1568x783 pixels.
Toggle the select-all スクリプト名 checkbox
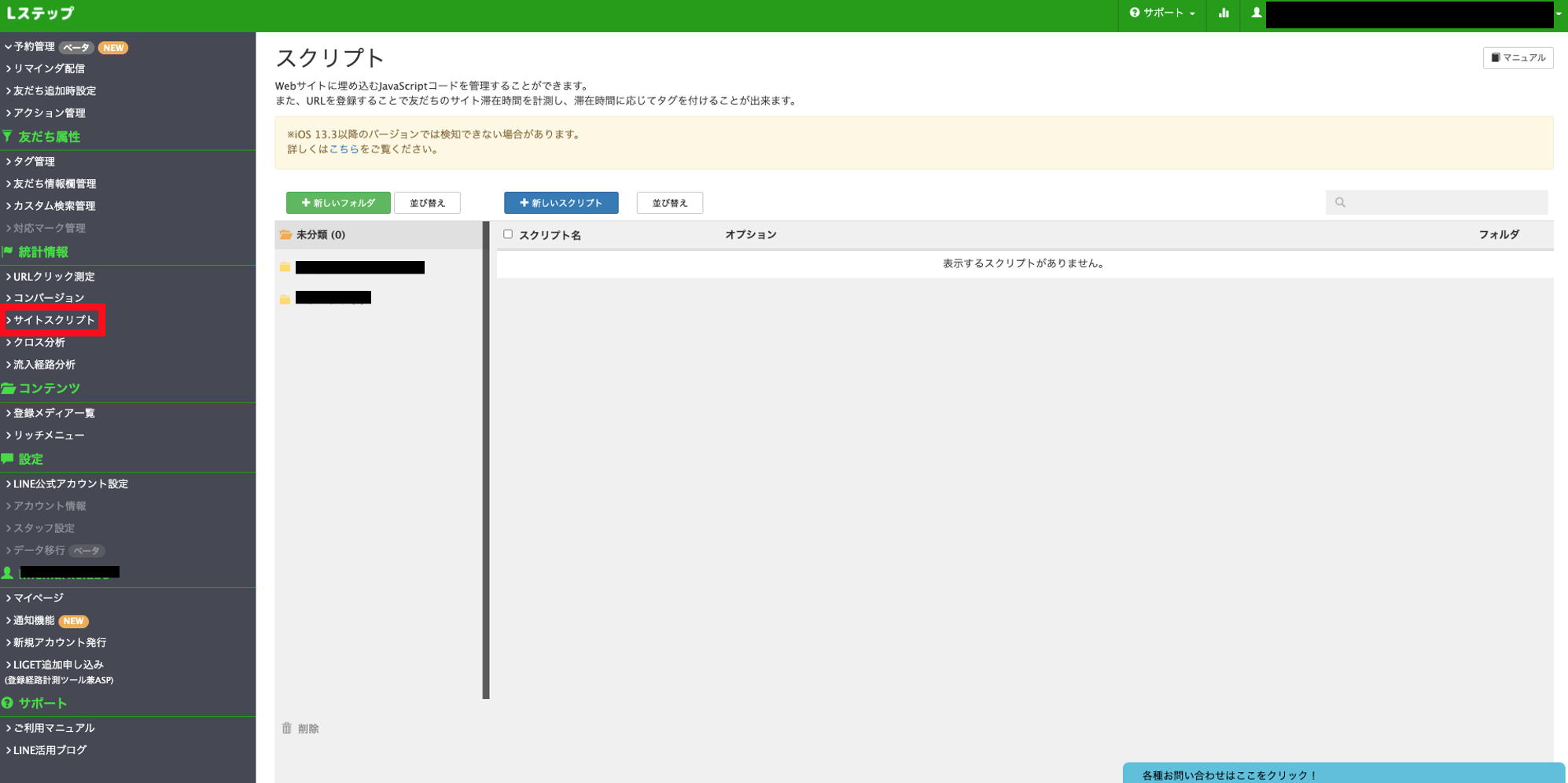508,234
